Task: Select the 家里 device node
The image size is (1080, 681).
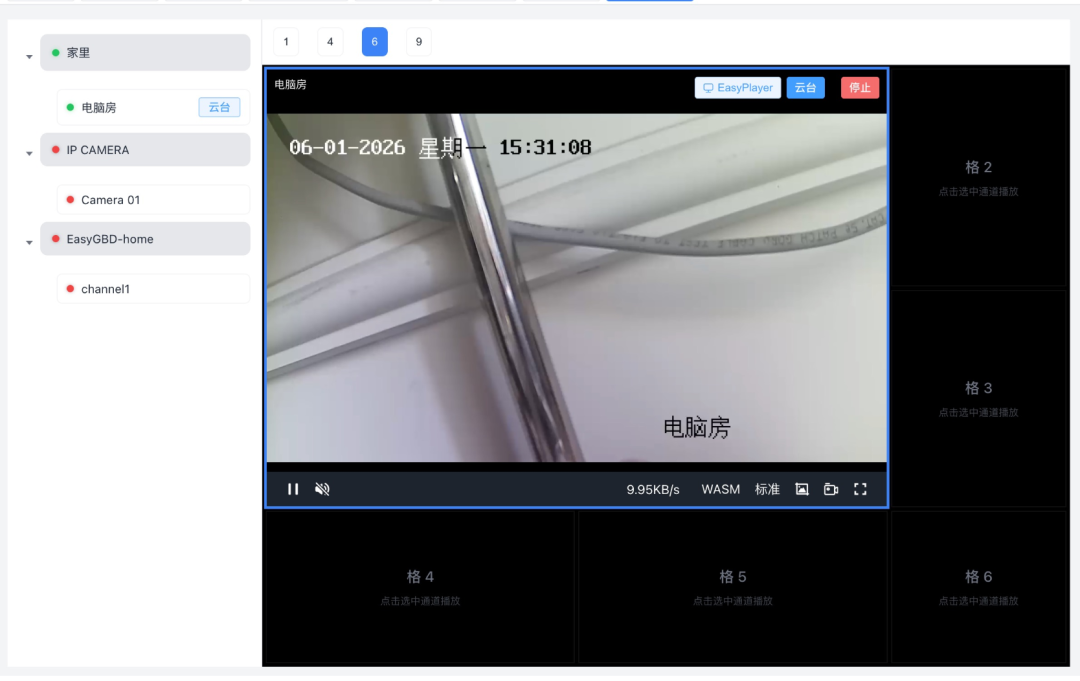Action: point(145,52)
